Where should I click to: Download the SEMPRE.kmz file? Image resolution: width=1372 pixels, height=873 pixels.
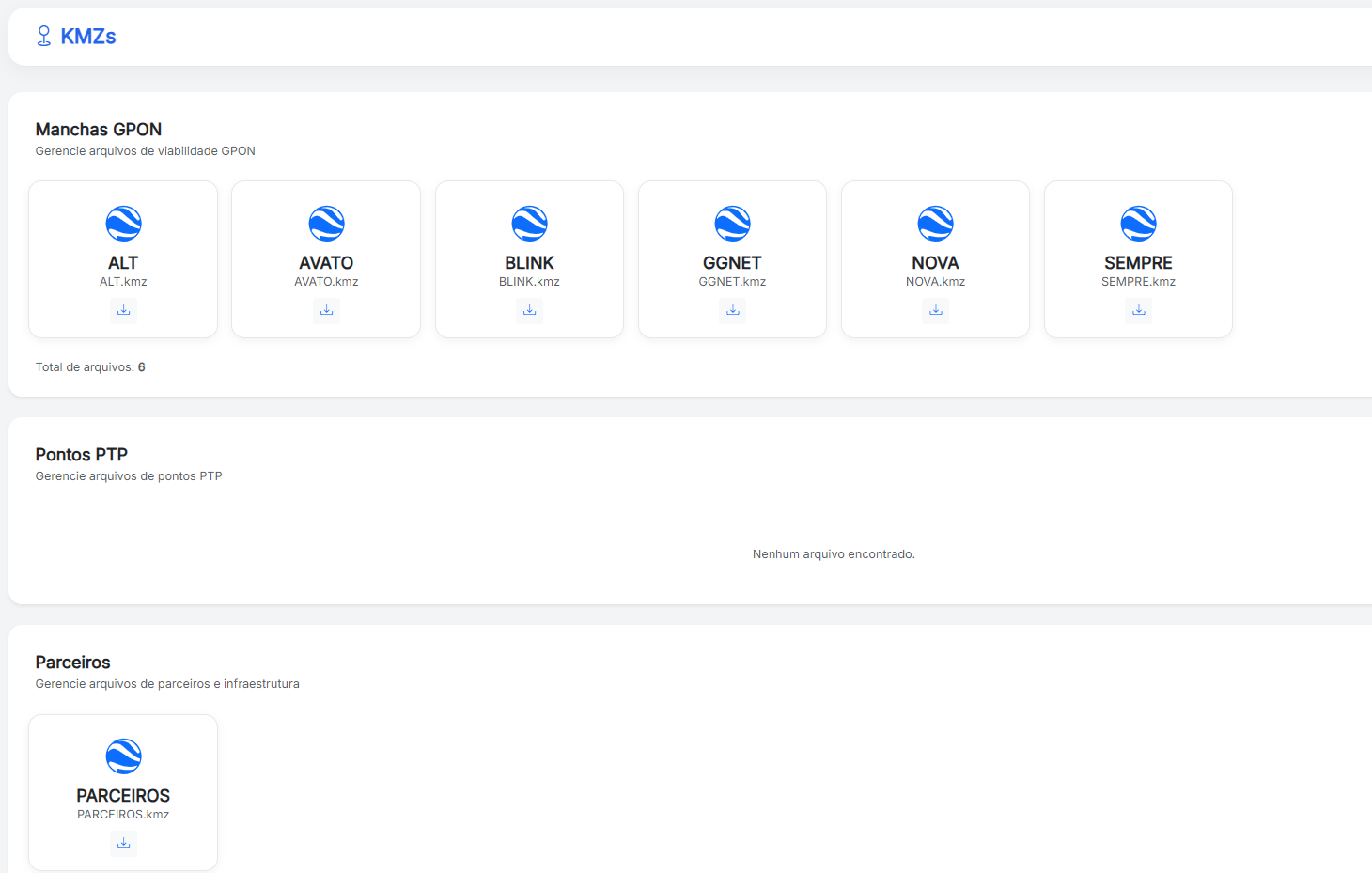(x=1138, y=310)
